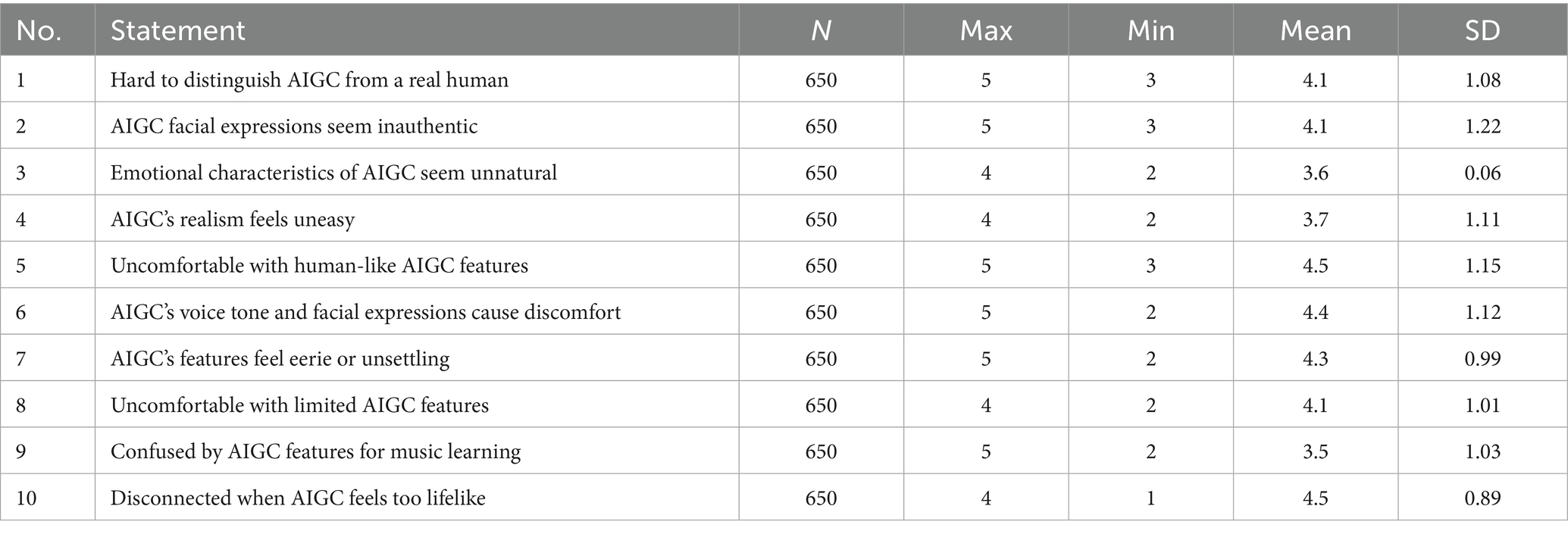Select "AIGC's features feel eerie or unsettling"

pos(280,358)
